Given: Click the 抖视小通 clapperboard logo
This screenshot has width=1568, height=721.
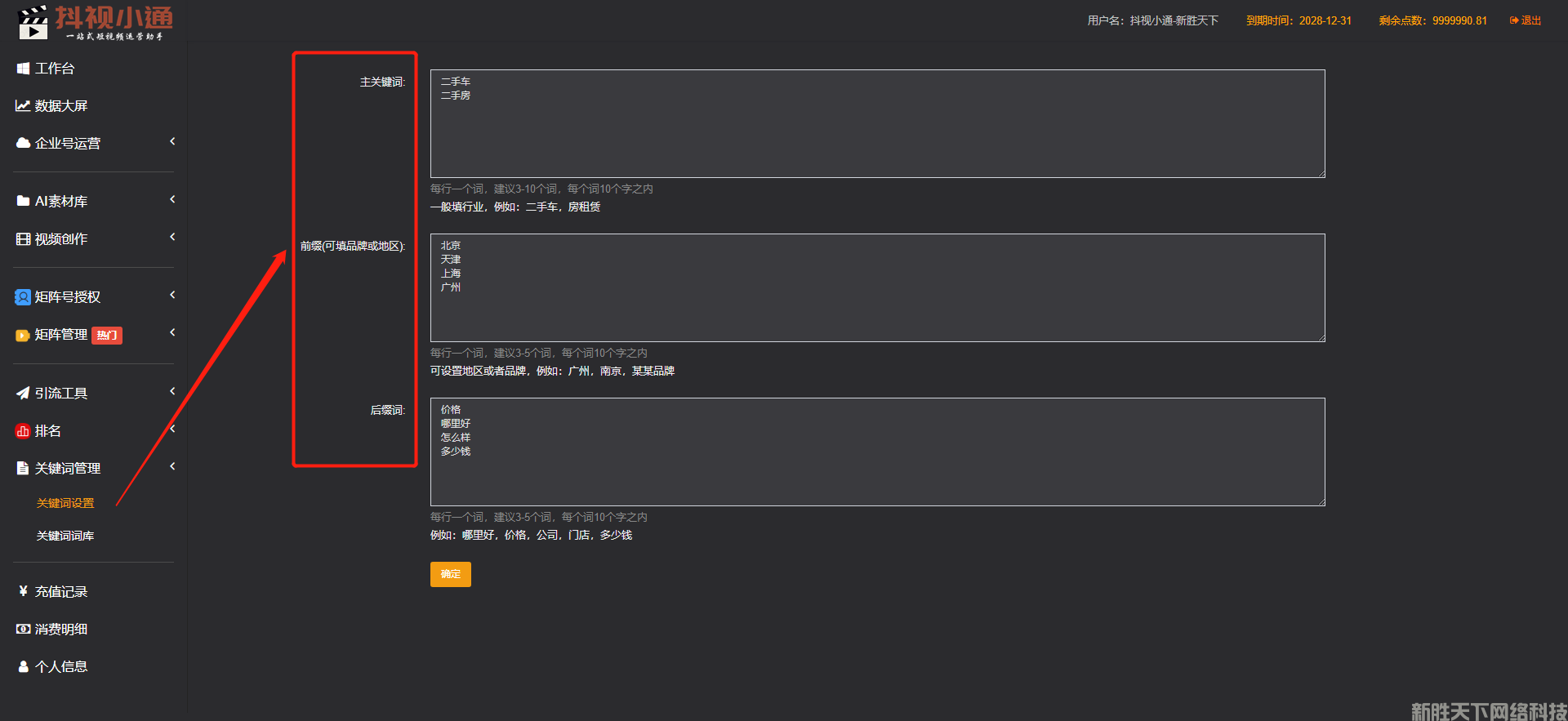Looking at the screenshot, I should (x=33, y=22).
